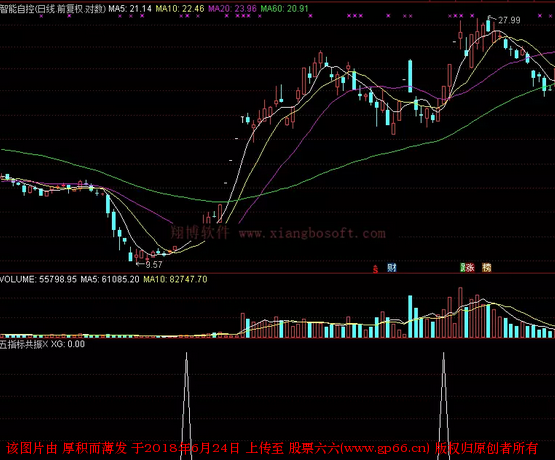Open the blue 财 financial info icon
Viewport: 555px width, 460px height.
click(x=391, y=268)
